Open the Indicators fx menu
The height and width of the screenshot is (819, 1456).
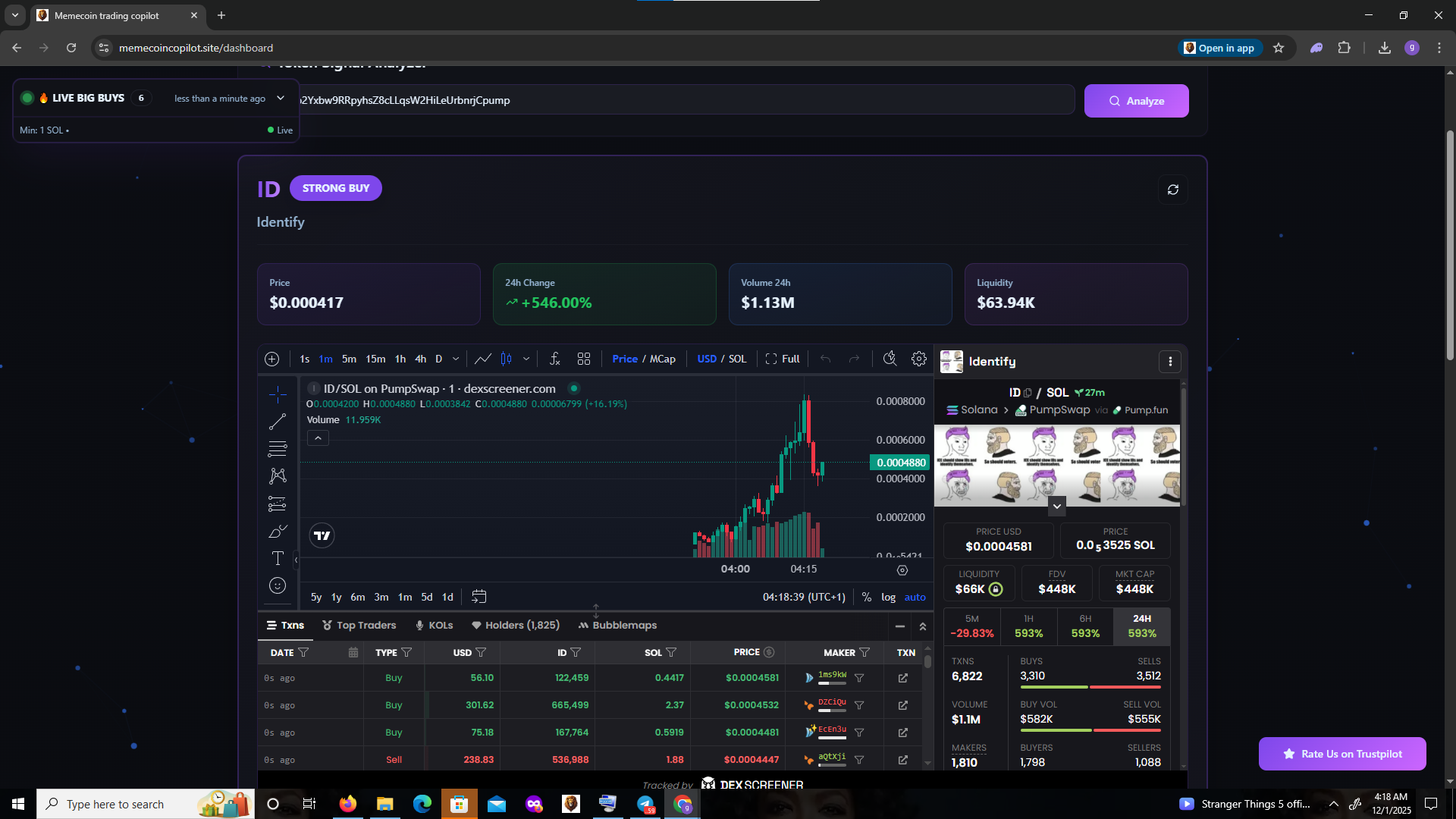[554, 358]
